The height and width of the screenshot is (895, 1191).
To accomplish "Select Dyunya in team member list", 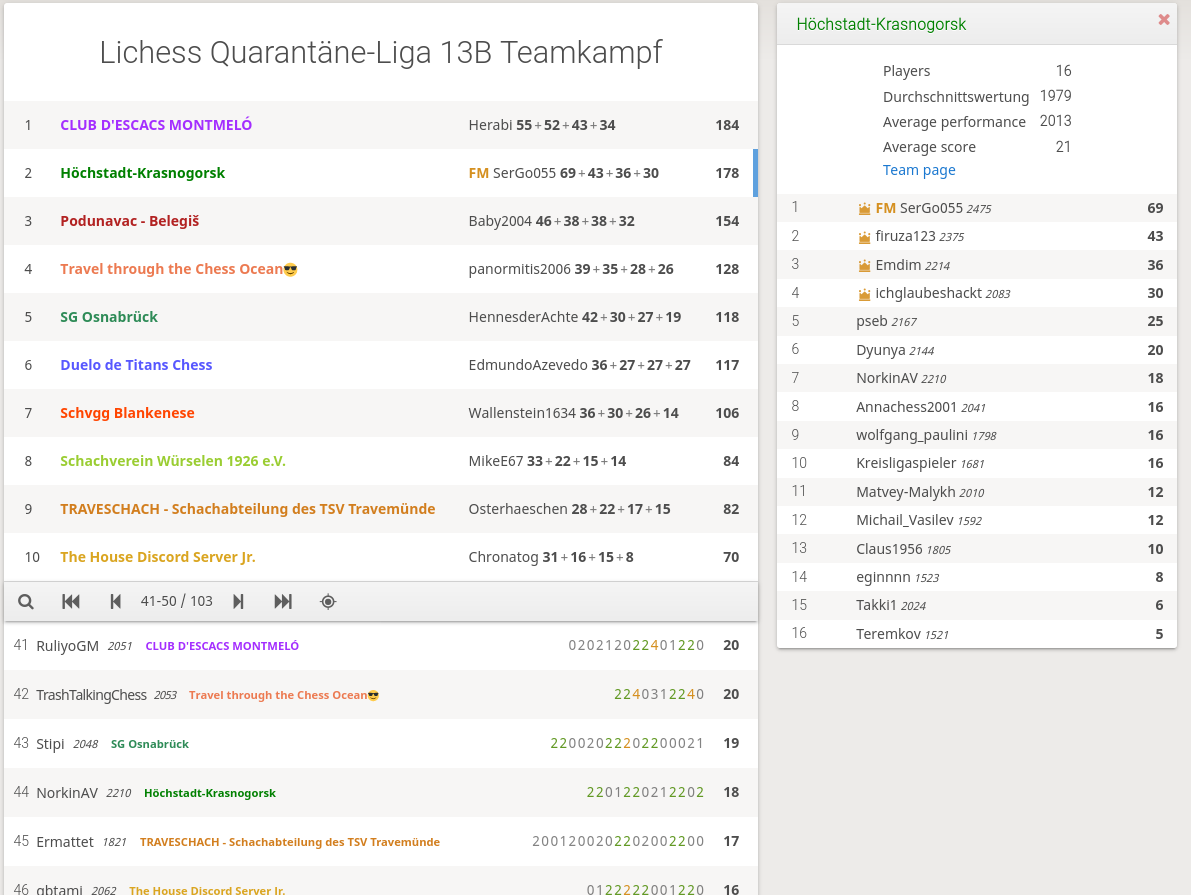I will pos(977,350).
